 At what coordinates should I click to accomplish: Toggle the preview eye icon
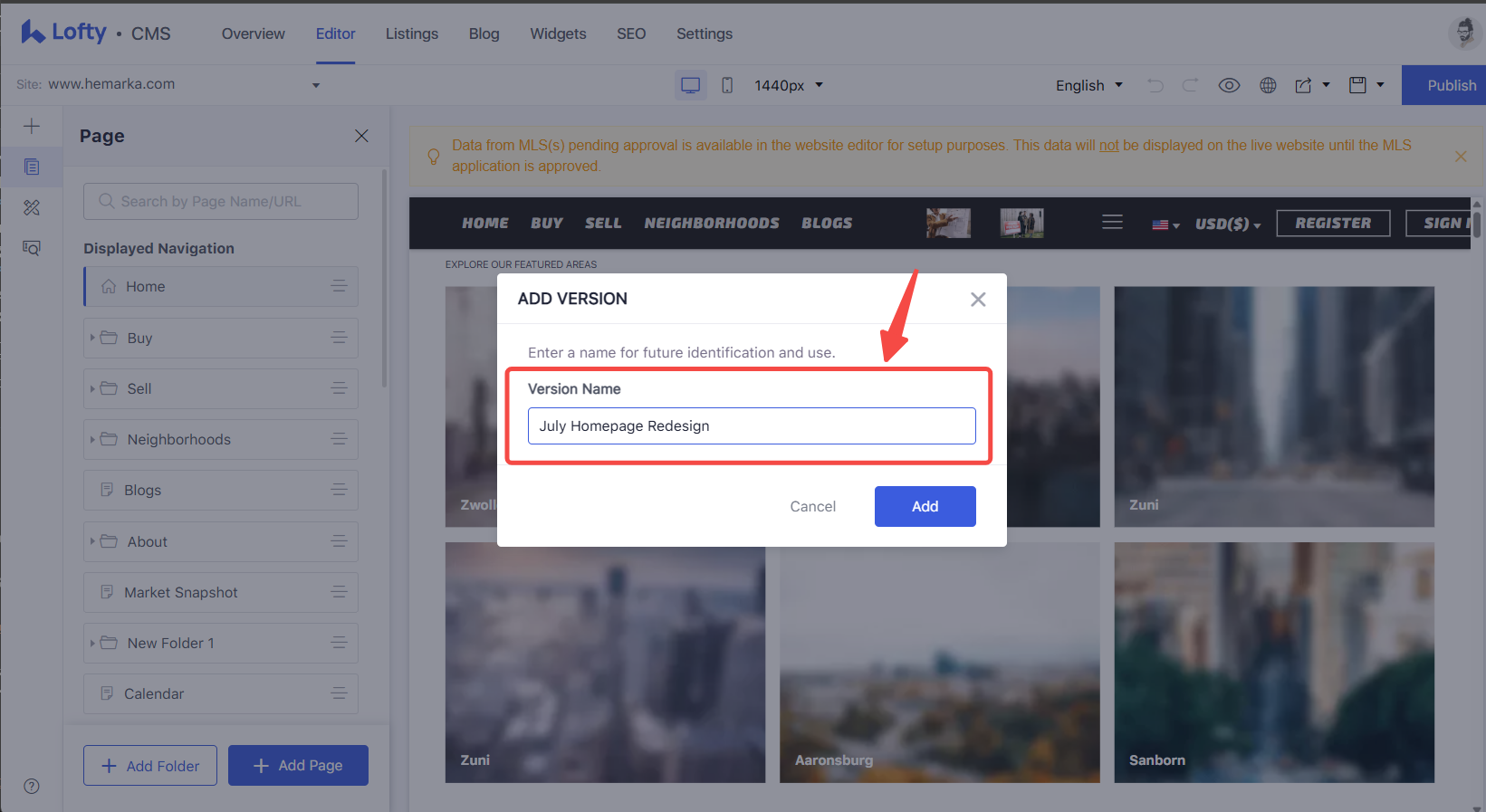tap(1229, 85)
